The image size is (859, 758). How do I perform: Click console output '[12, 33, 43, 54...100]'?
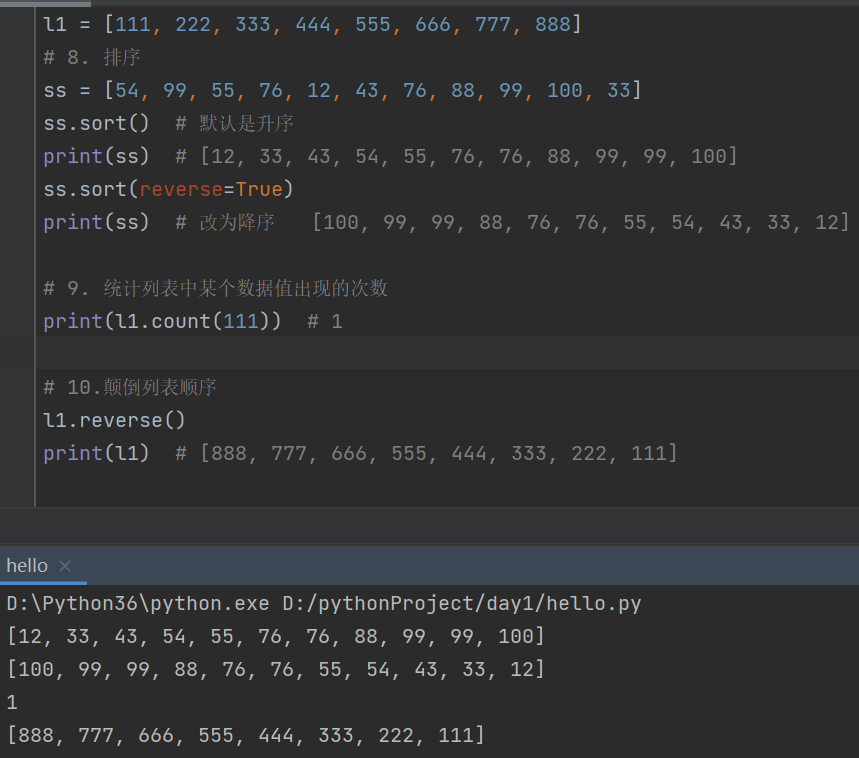[276, 636]
